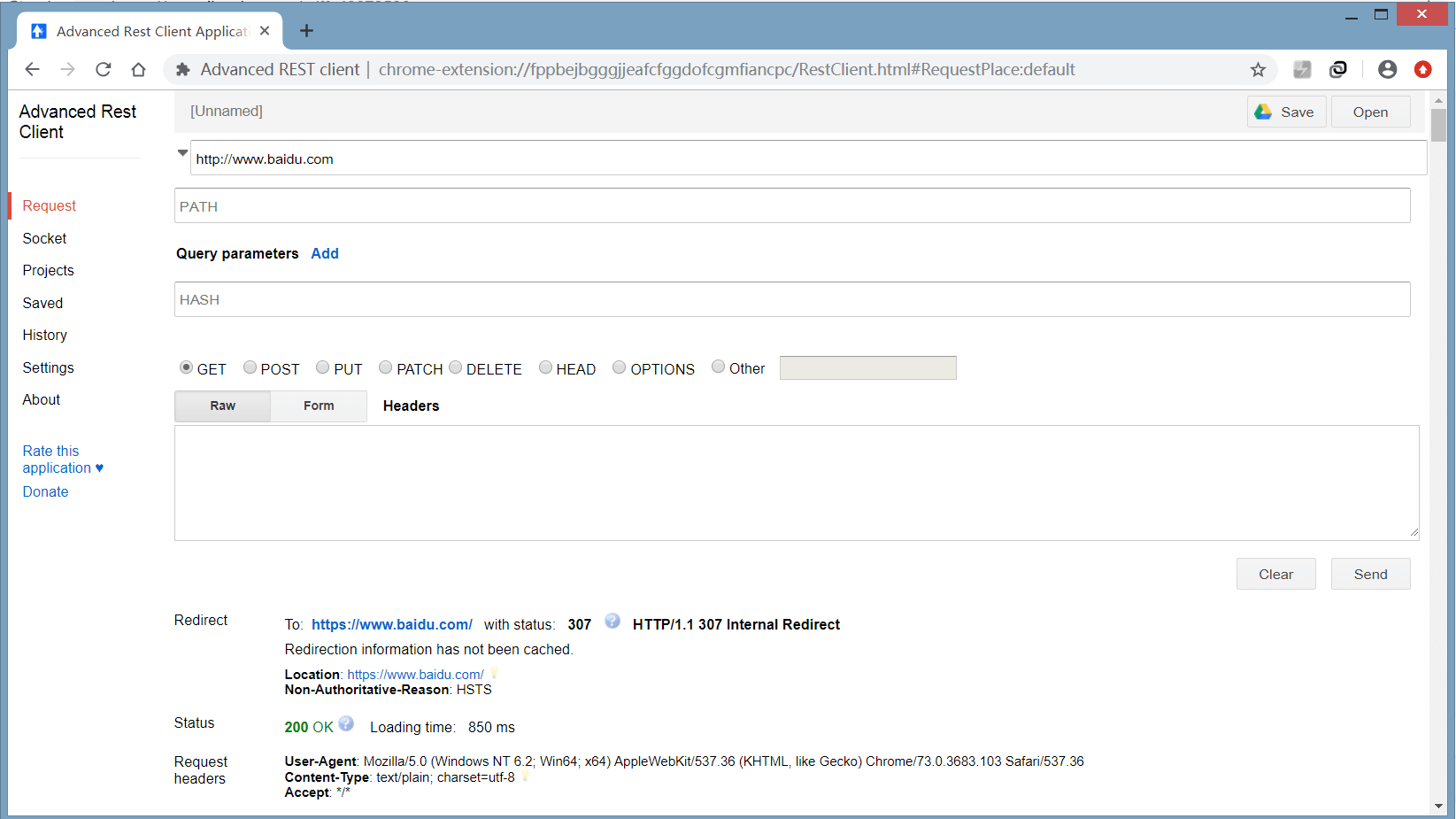The height and width of the screenshot is (819, 1456).
Task: Focus the request URL input field
Action: tap(809, 158)
